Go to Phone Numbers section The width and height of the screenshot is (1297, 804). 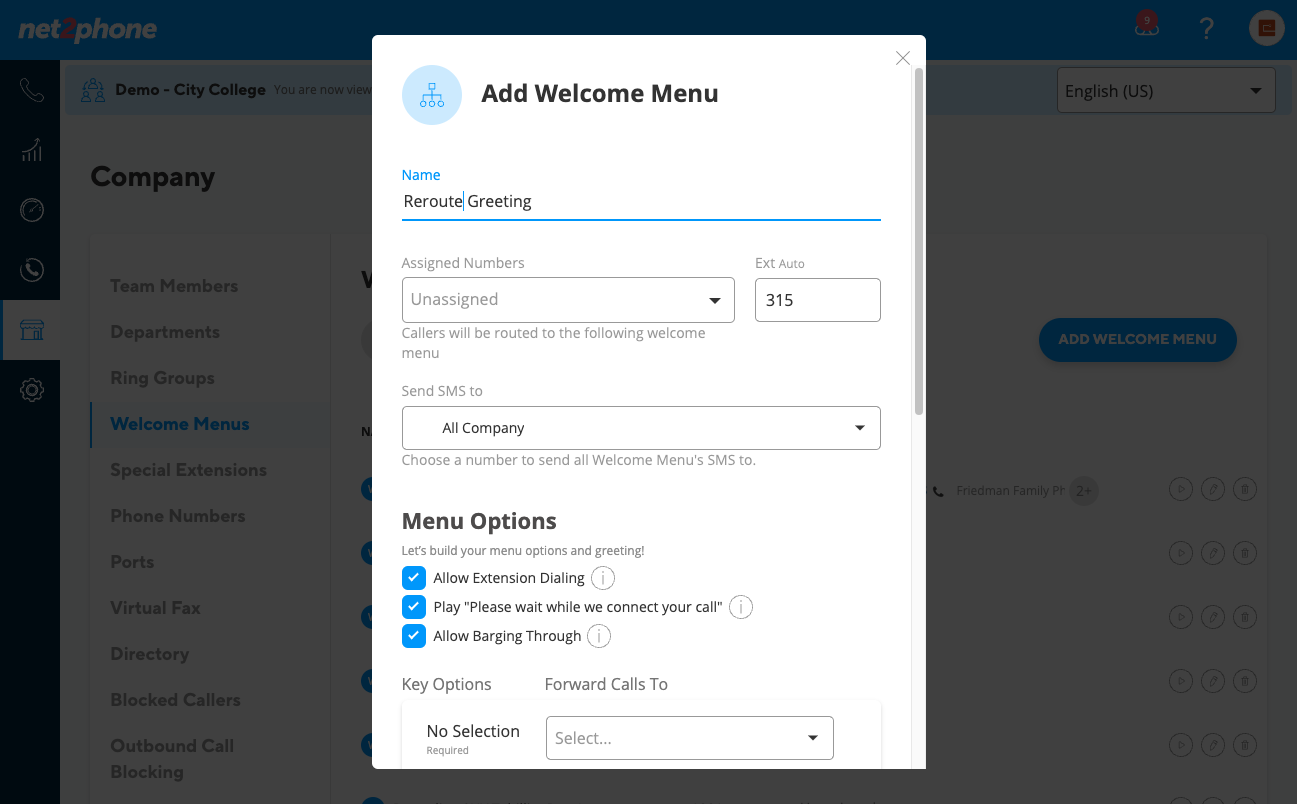178,516
